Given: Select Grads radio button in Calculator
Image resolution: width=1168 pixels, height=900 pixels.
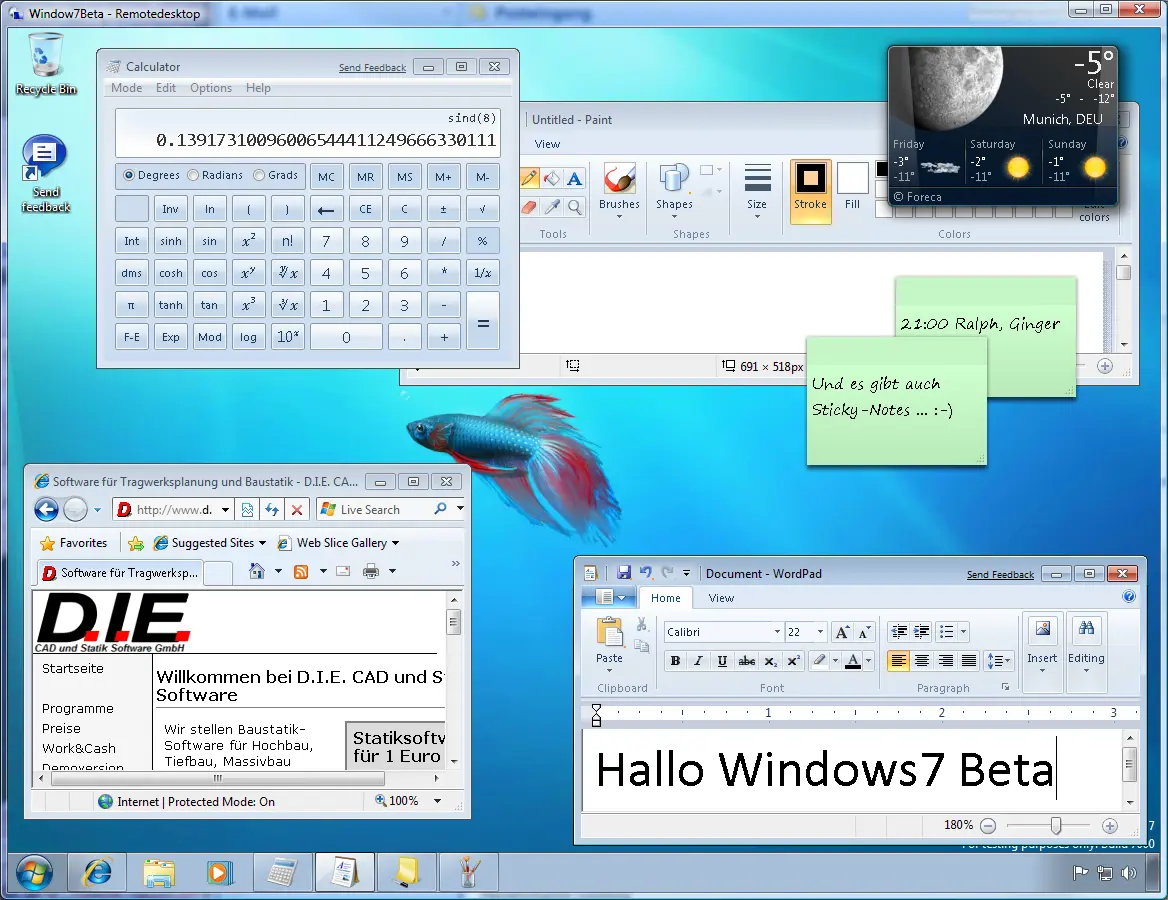Looking at the screenshot, I should click(x=276, y=175).
